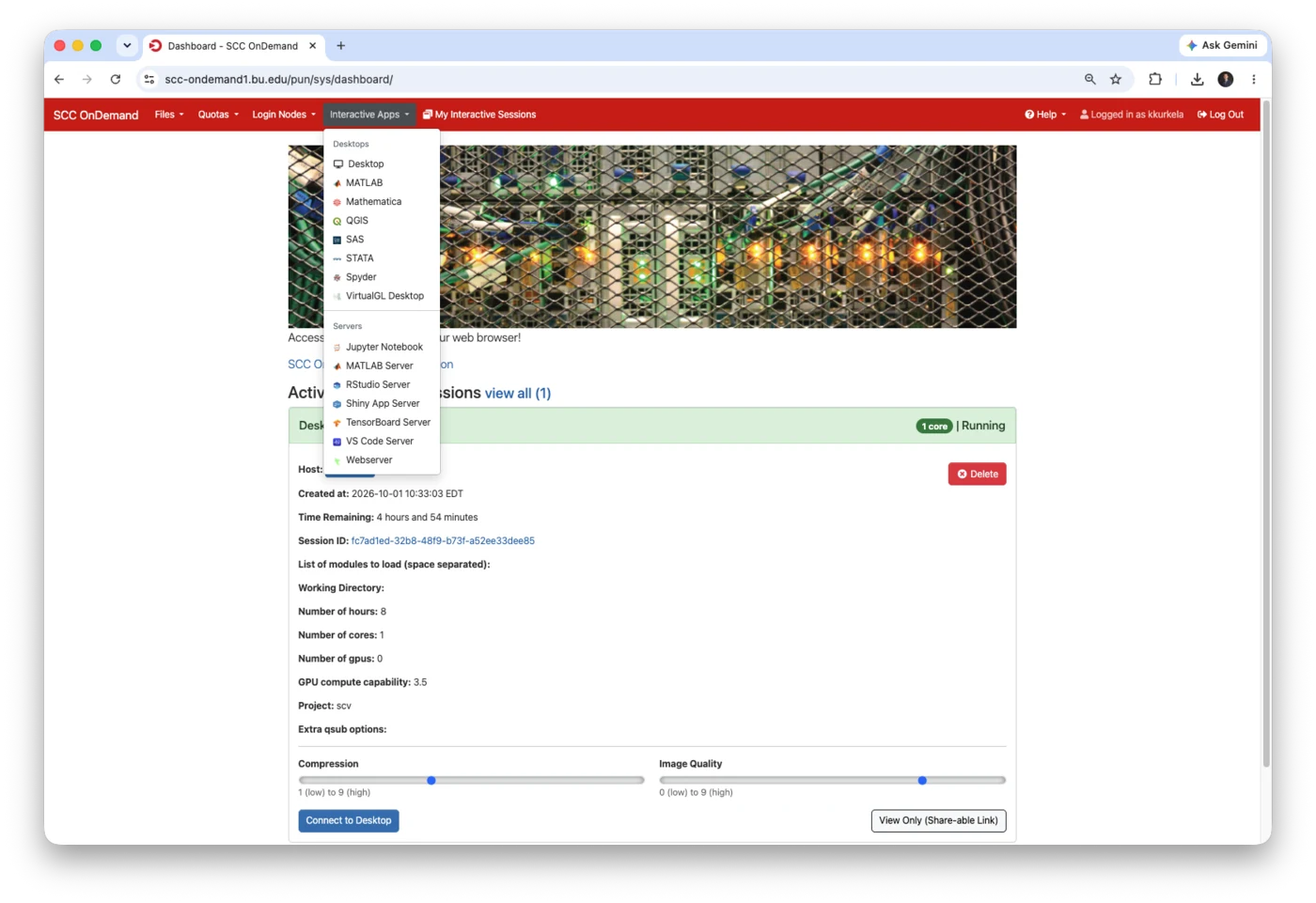Click the Log Out link
The width and height of the screenshot is (1316, 903).
click(1220, 115)
